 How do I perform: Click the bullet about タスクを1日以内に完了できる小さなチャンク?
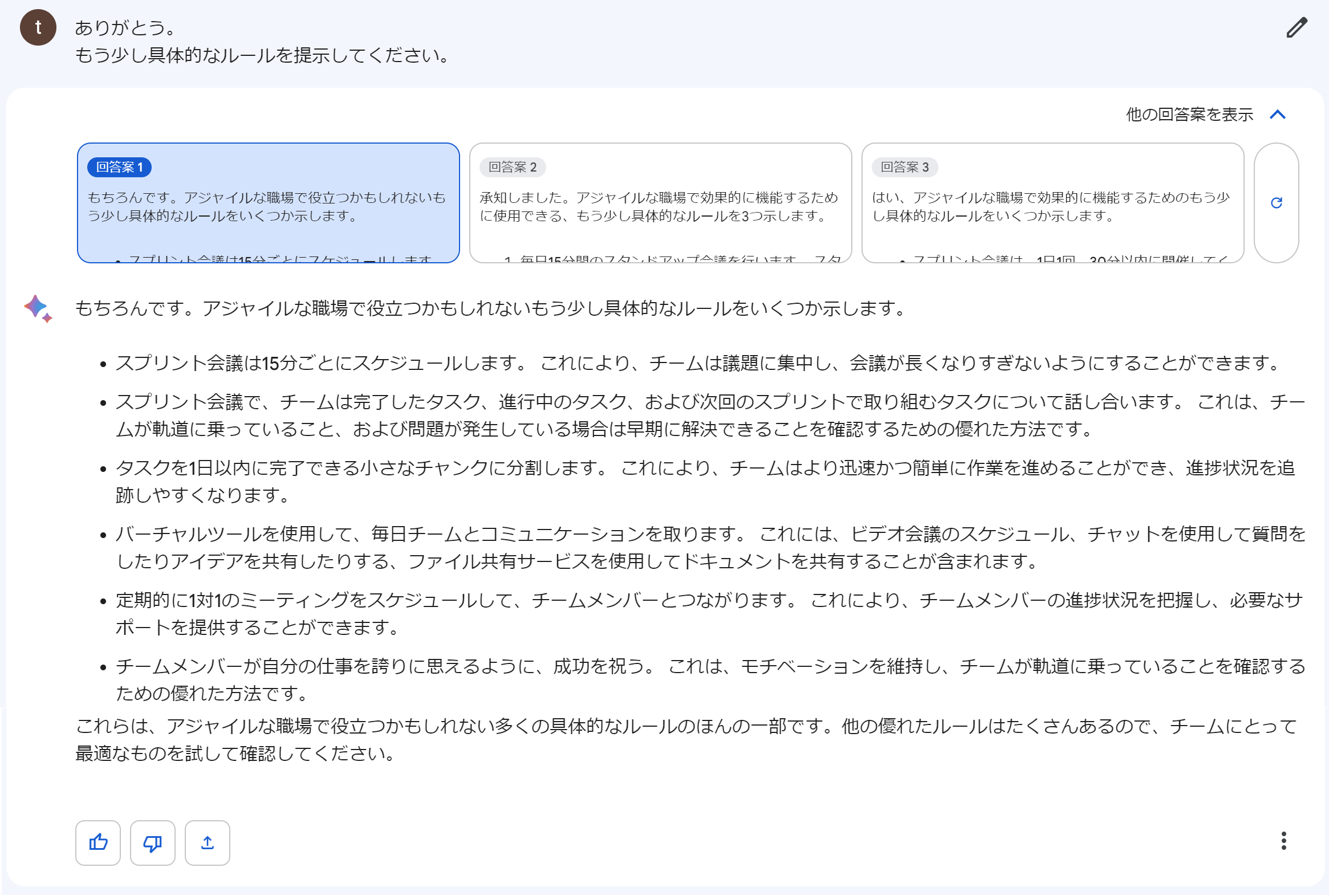[705, 481]
